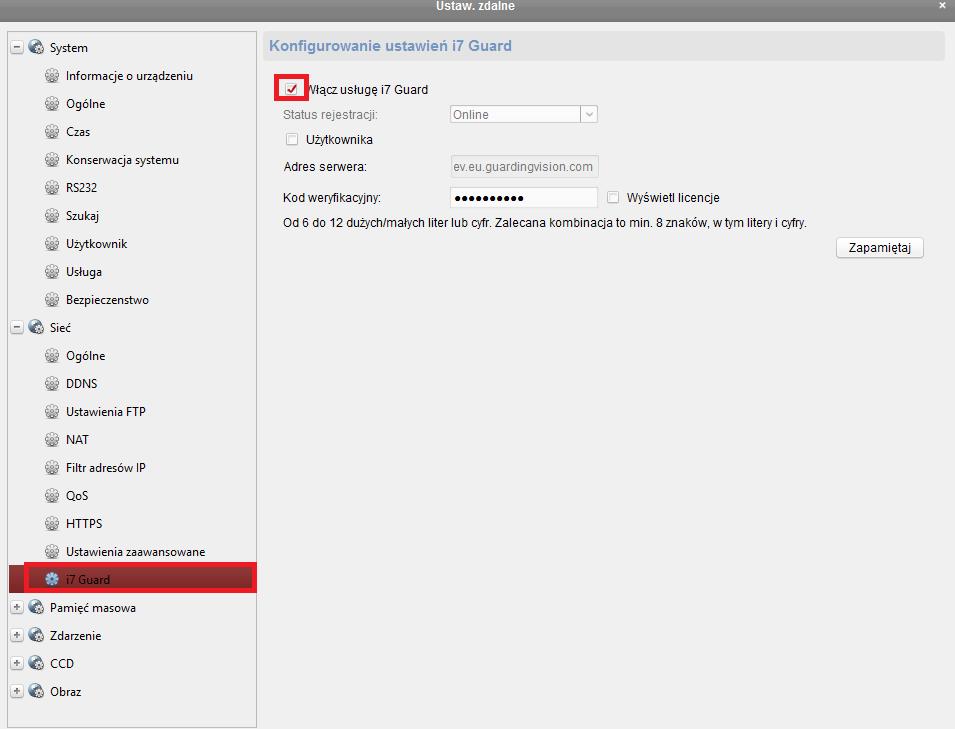The image size is (955, 729).
Task: Open Informacje o urządzeniu settings
Action: (129, 76)
